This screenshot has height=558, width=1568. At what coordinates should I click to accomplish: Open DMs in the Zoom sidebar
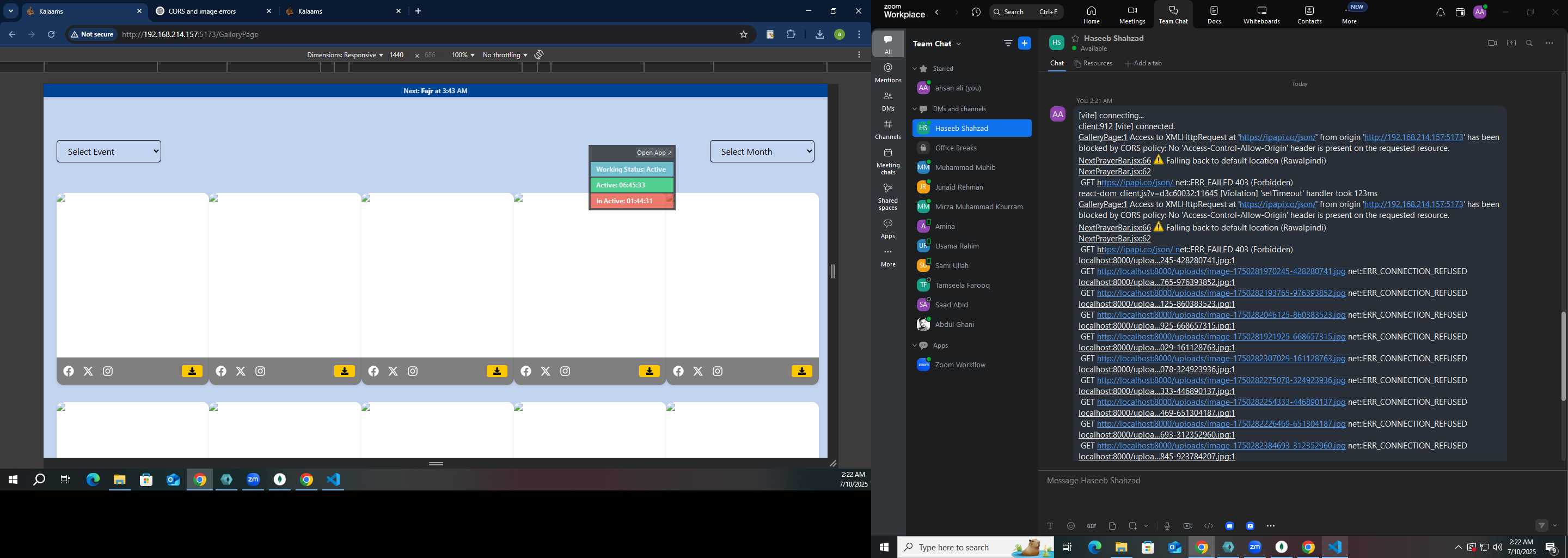888,102
